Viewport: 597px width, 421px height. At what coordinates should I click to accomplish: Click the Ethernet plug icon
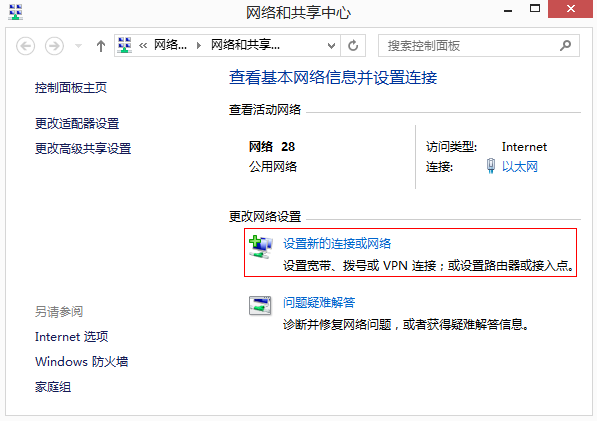[x=491, y=166]
